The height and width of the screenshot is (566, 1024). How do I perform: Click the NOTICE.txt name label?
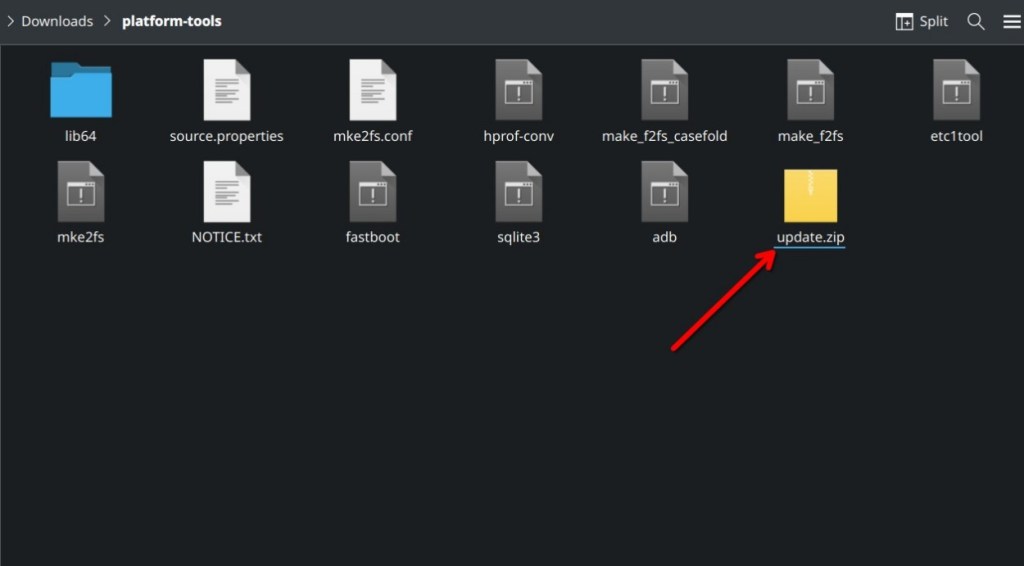coord(227,237)
